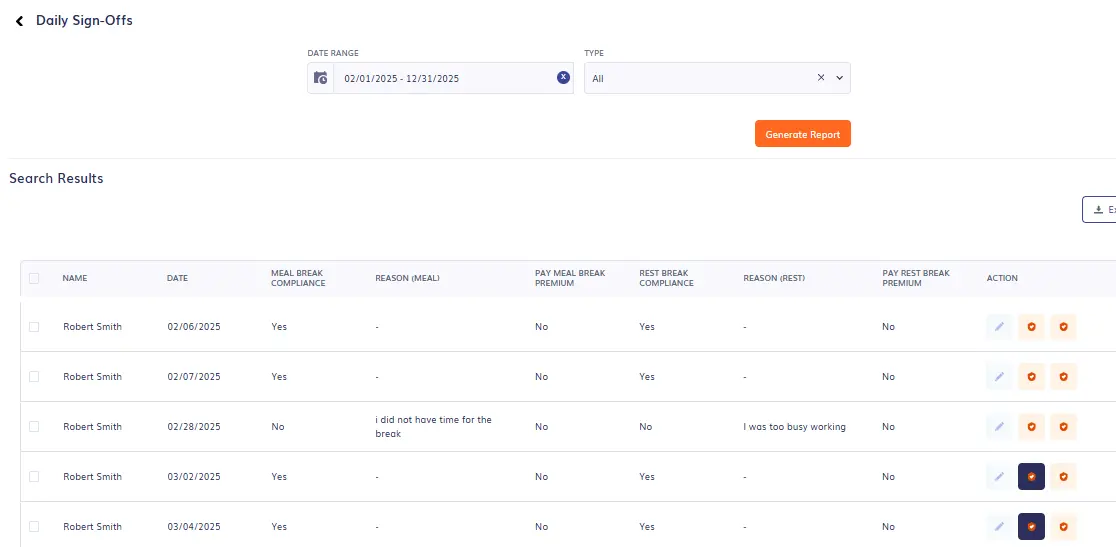Open the date range calendar icon
This screenshot has height=547, width=1116.
[x=321, y=78]
